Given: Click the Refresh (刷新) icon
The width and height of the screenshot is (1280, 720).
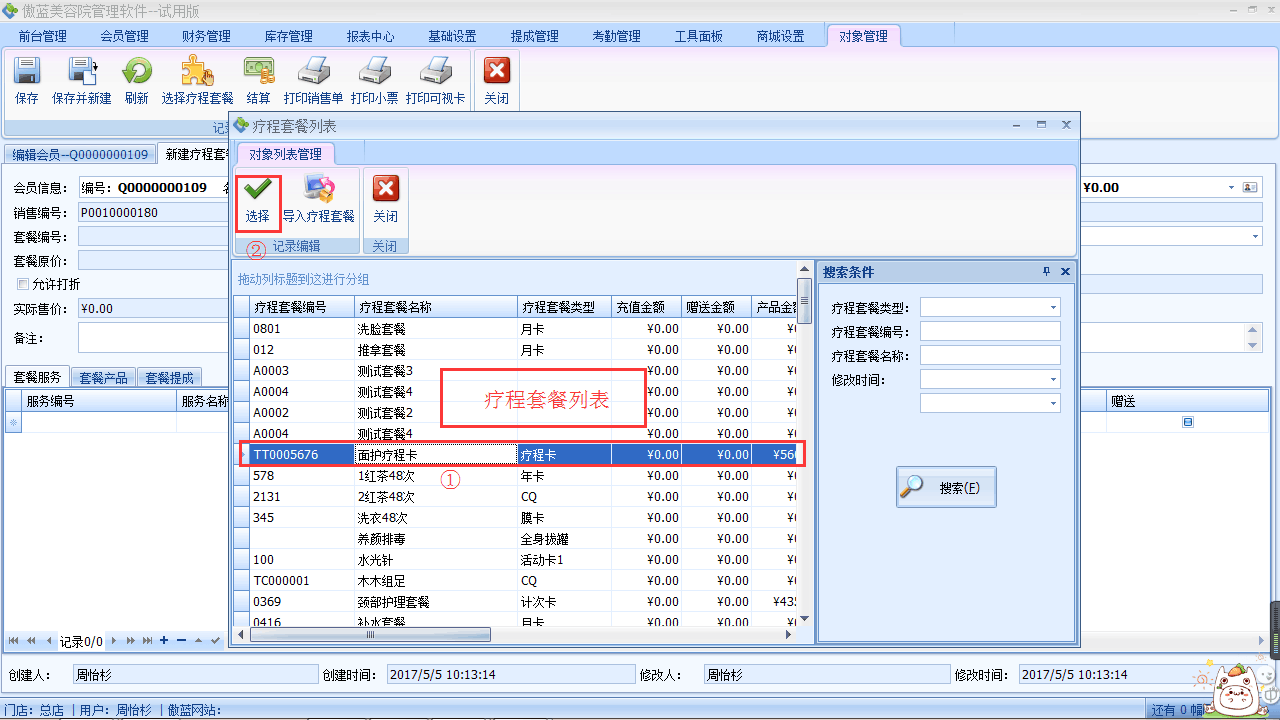Looking at the screenshot, I should click(136, 80).
